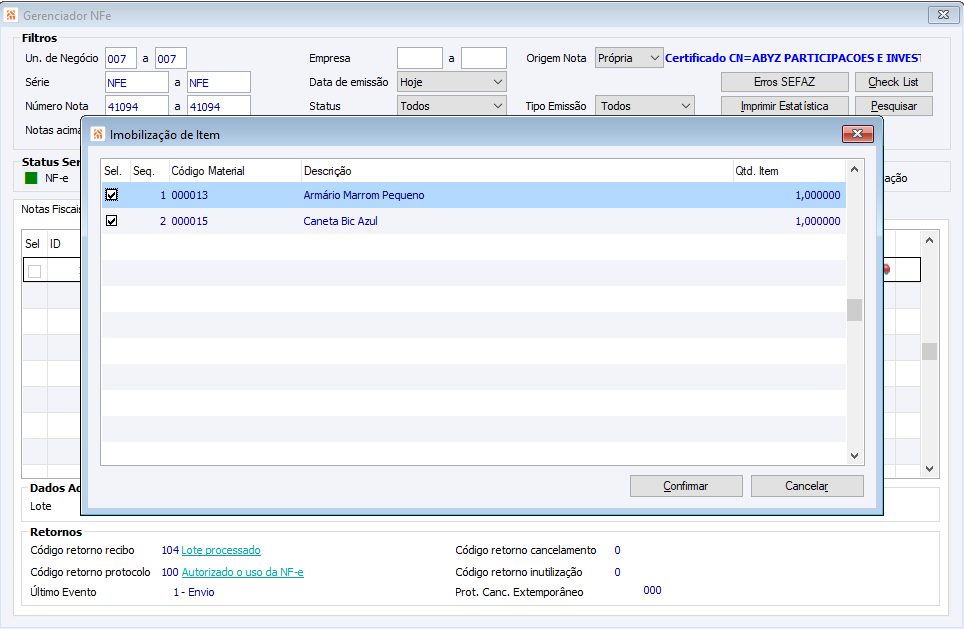This screenshot has height=629, width=964.
Task: Uncheck the Armário Marrom Pequeno item checkbox
Action: 111,195
